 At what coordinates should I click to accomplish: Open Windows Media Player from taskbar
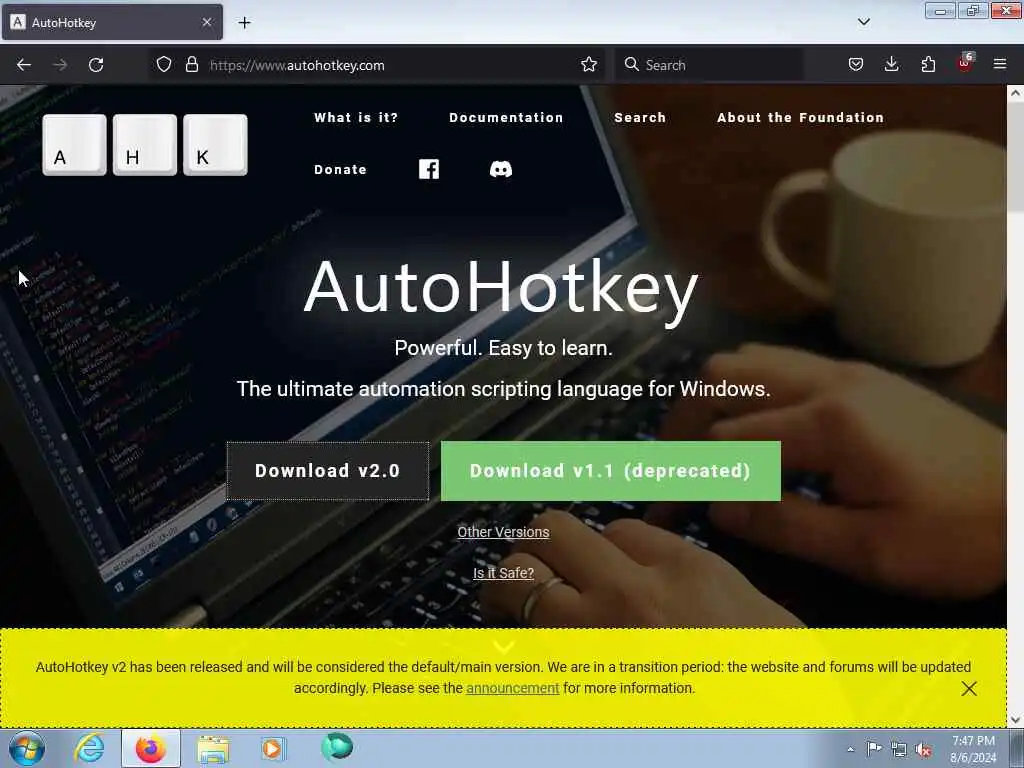tap(273, 748)
